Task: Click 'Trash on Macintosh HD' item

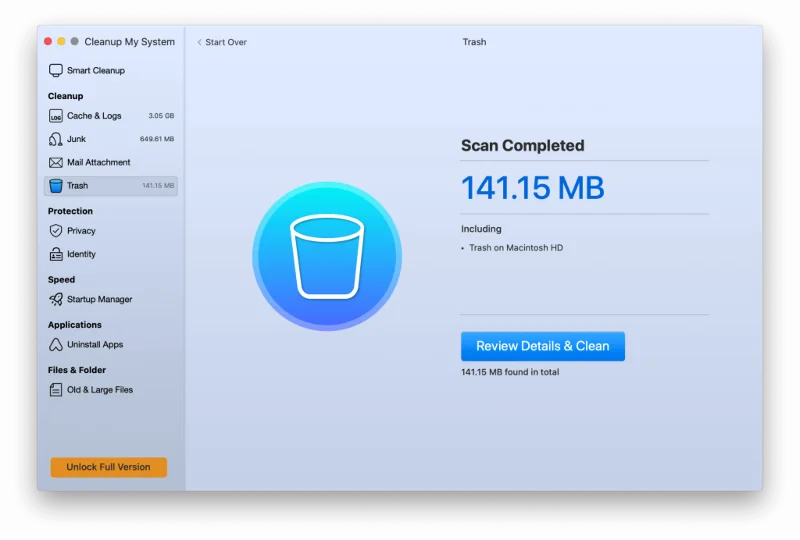Action: (516, 248)
